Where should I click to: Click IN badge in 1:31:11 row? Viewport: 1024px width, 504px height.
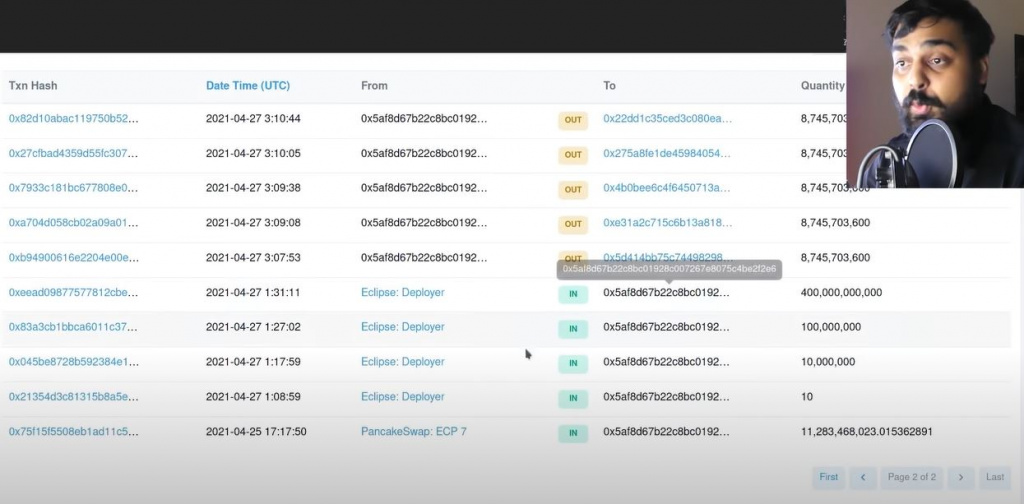573,294
